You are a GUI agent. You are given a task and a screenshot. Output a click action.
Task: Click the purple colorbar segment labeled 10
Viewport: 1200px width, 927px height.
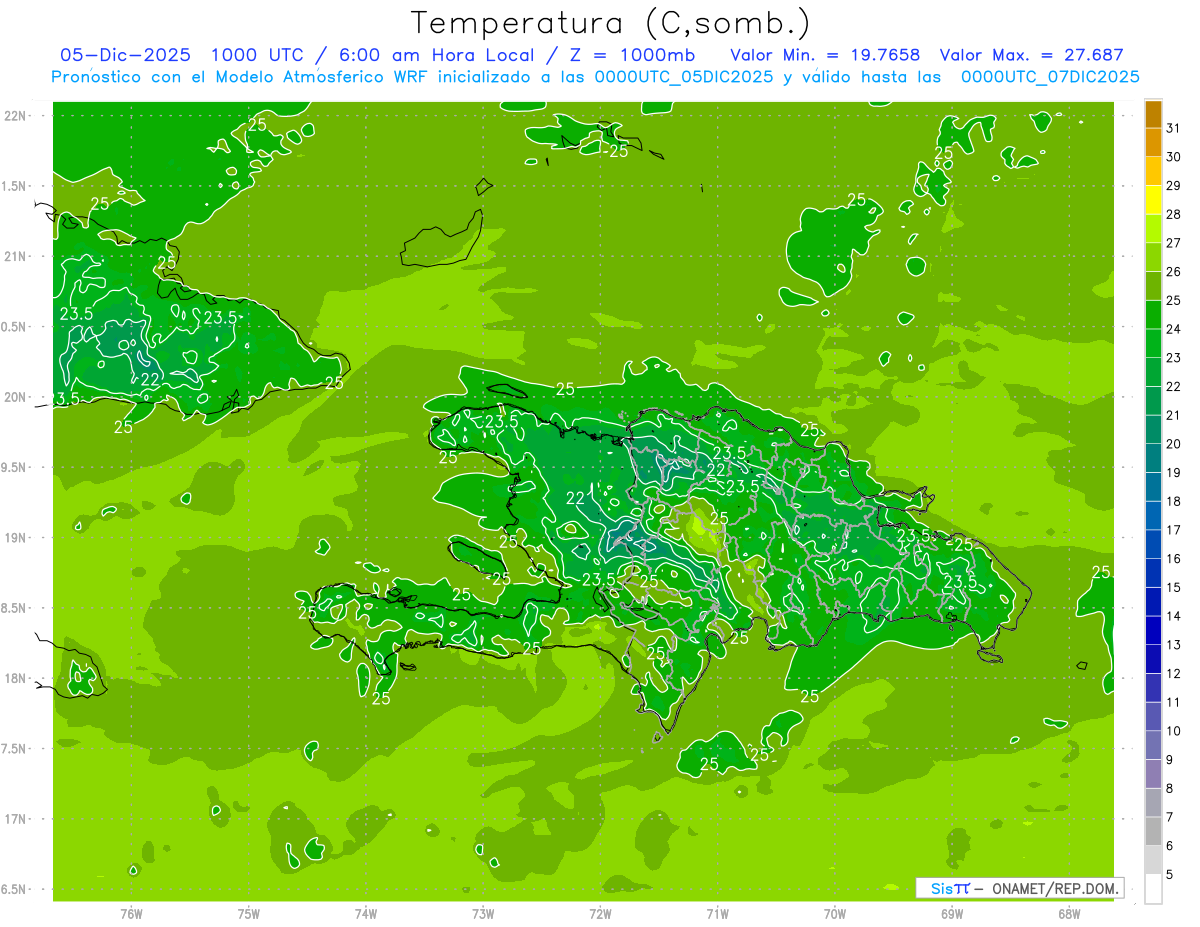coord(1153,716)
